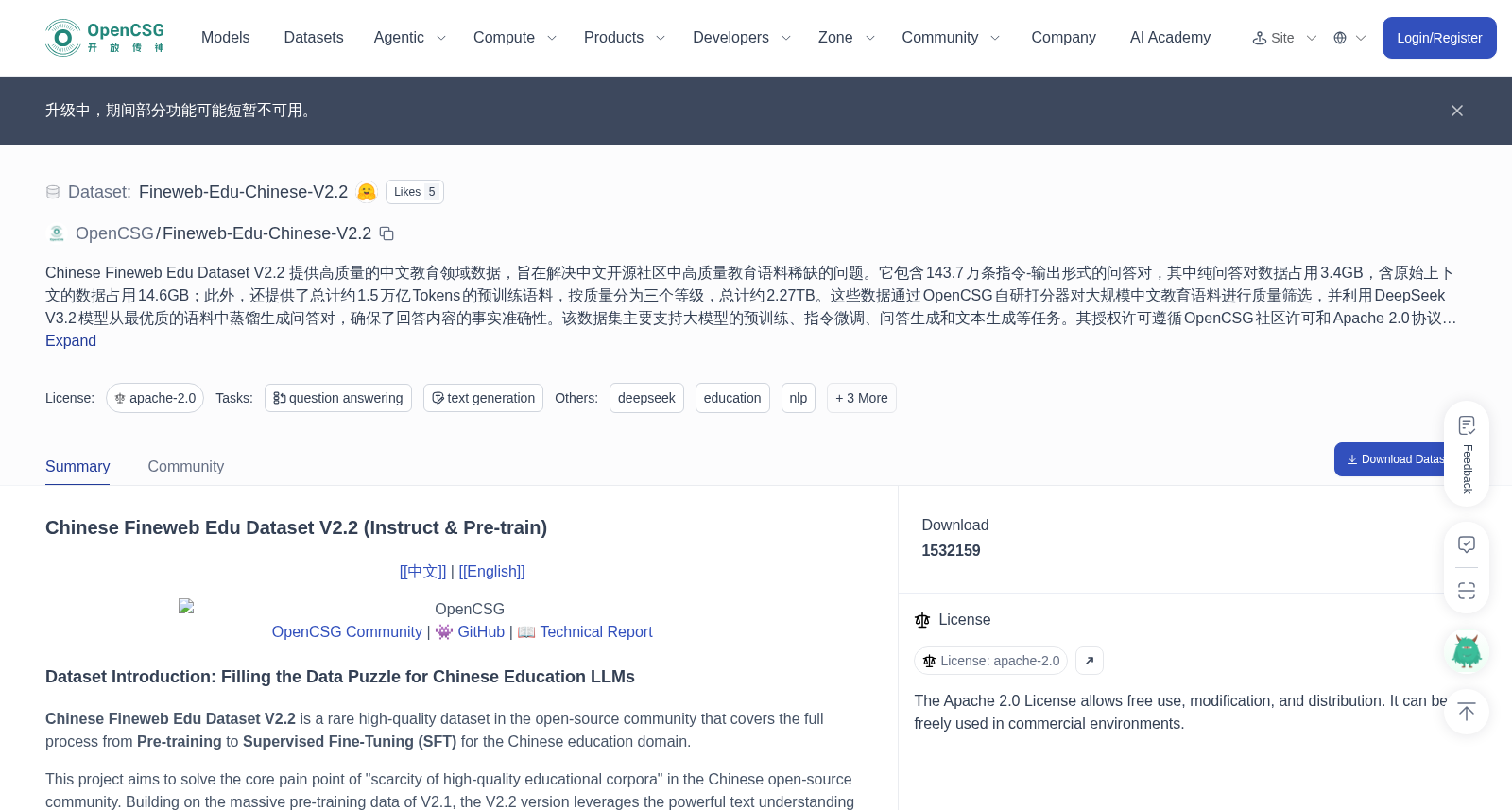Expand the Agentic menu chevron
This screenshot has height=810, width=1512.
click(440, 38)
